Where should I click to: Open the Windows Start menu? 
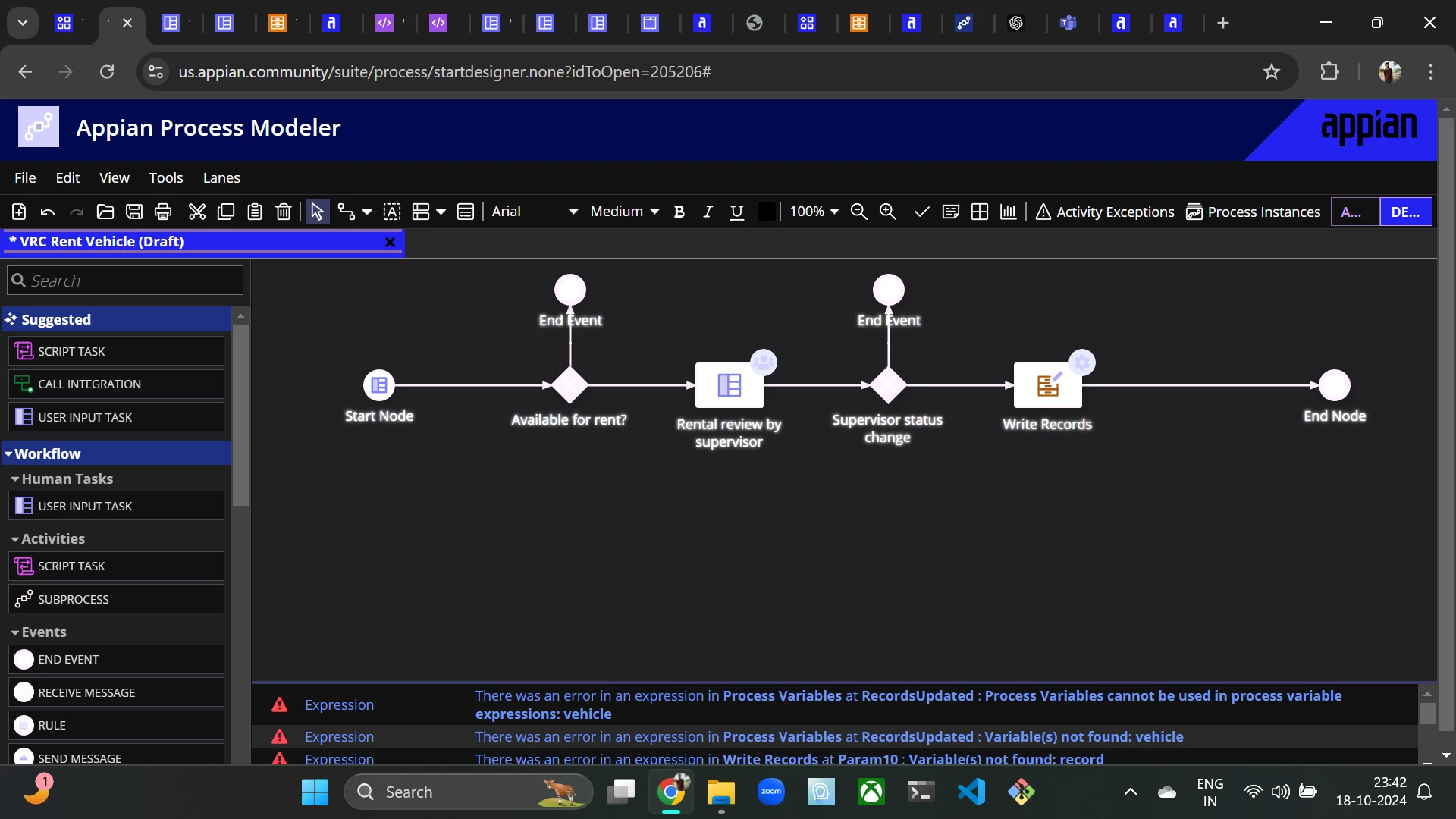coord(315,792)
